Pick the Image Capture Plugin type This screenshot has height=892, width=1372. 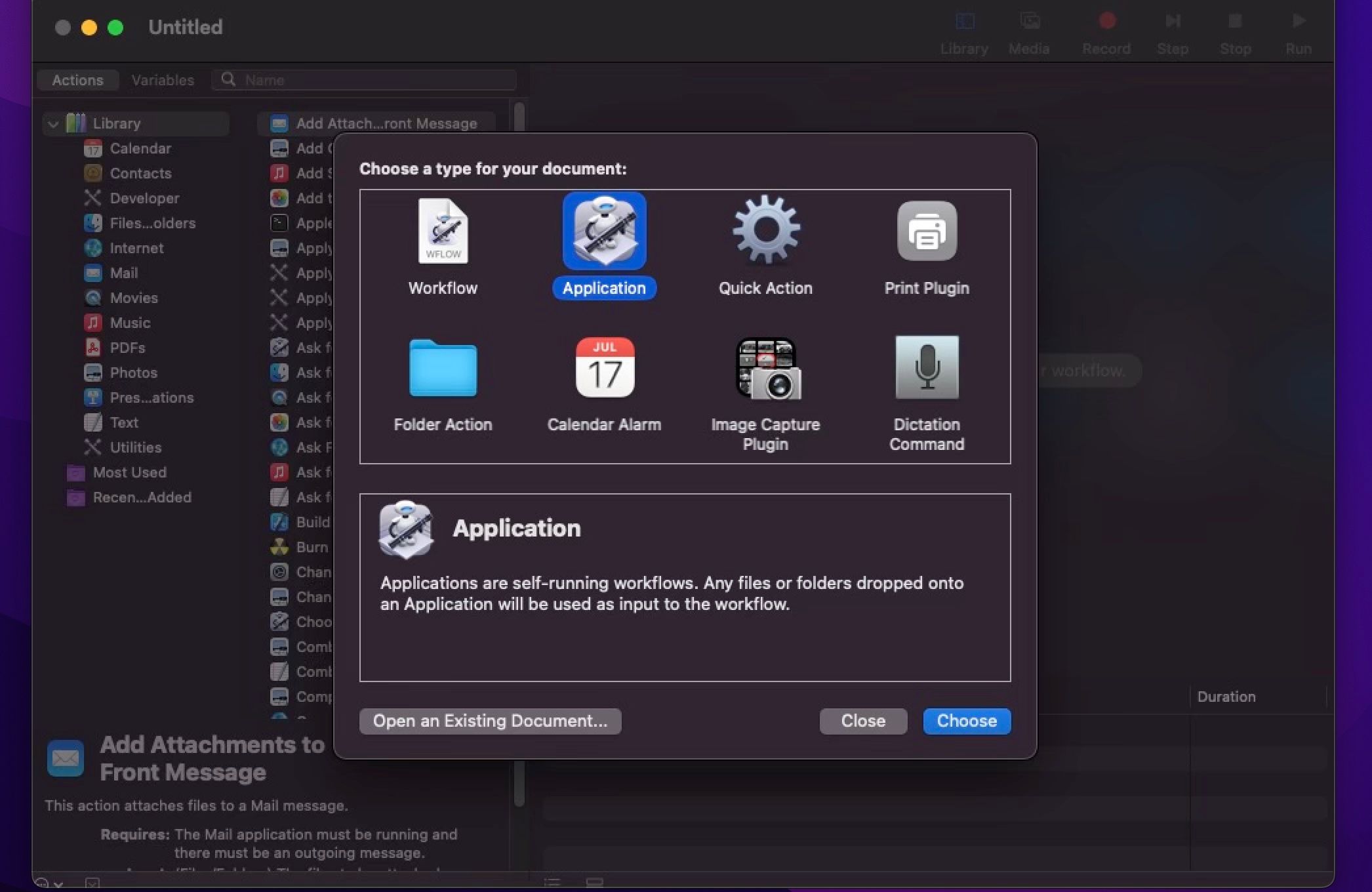765,380
